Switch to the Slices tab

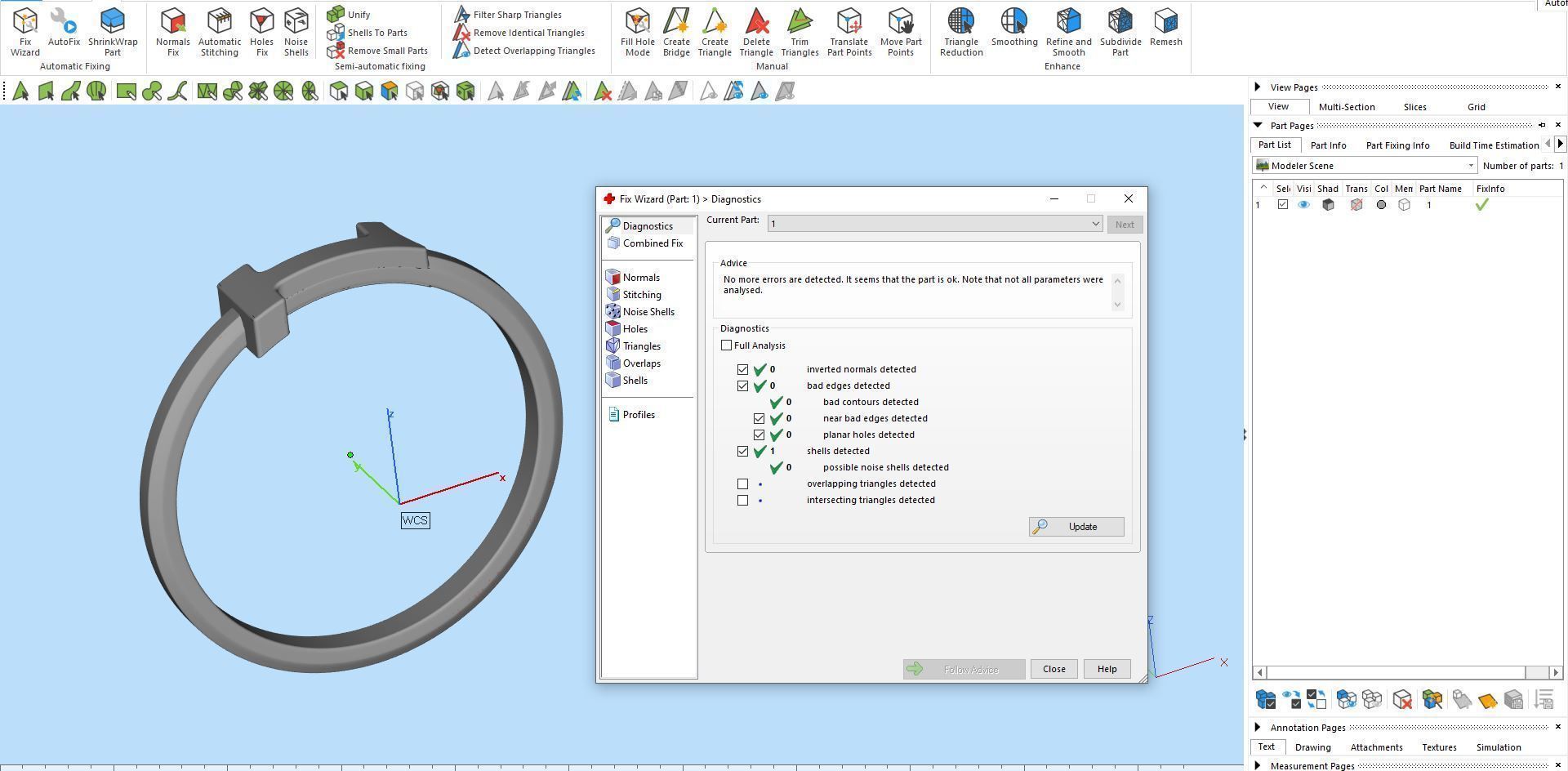click(x=1415, y=107)
